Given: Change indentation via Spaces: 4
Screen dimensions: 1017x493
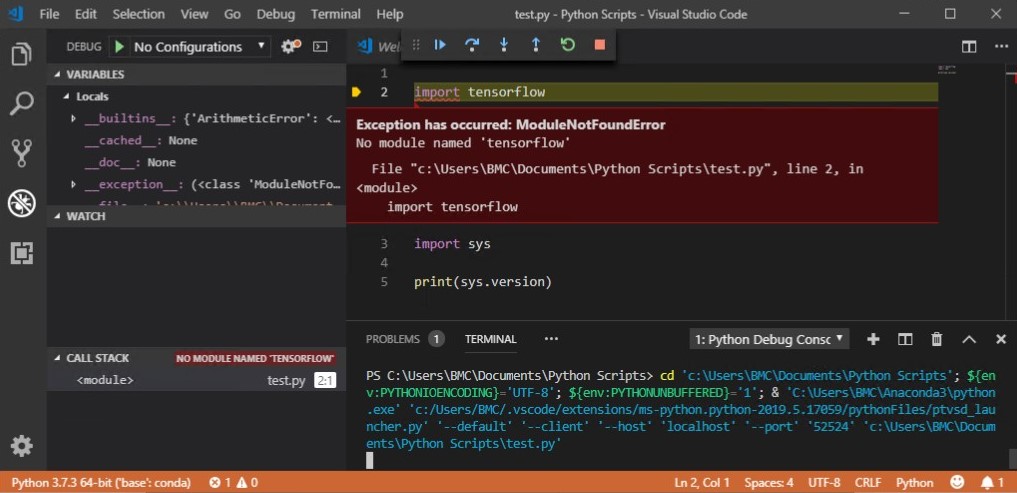Looking at the screenshot, I should coord(769,483).
